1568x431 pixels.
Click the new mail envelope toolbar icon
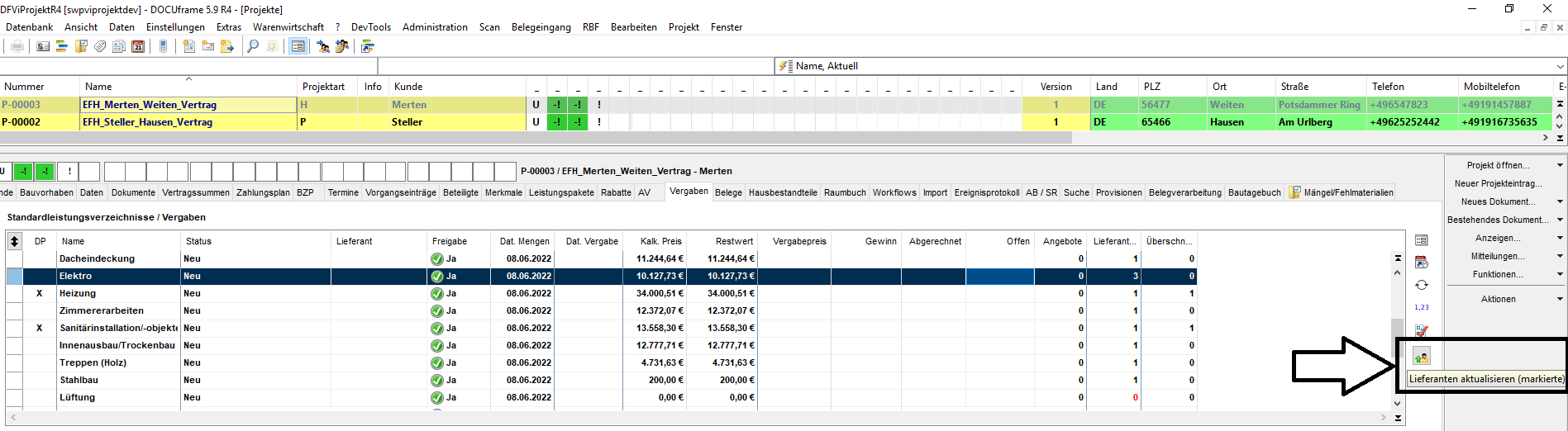[x=207, y=46]
